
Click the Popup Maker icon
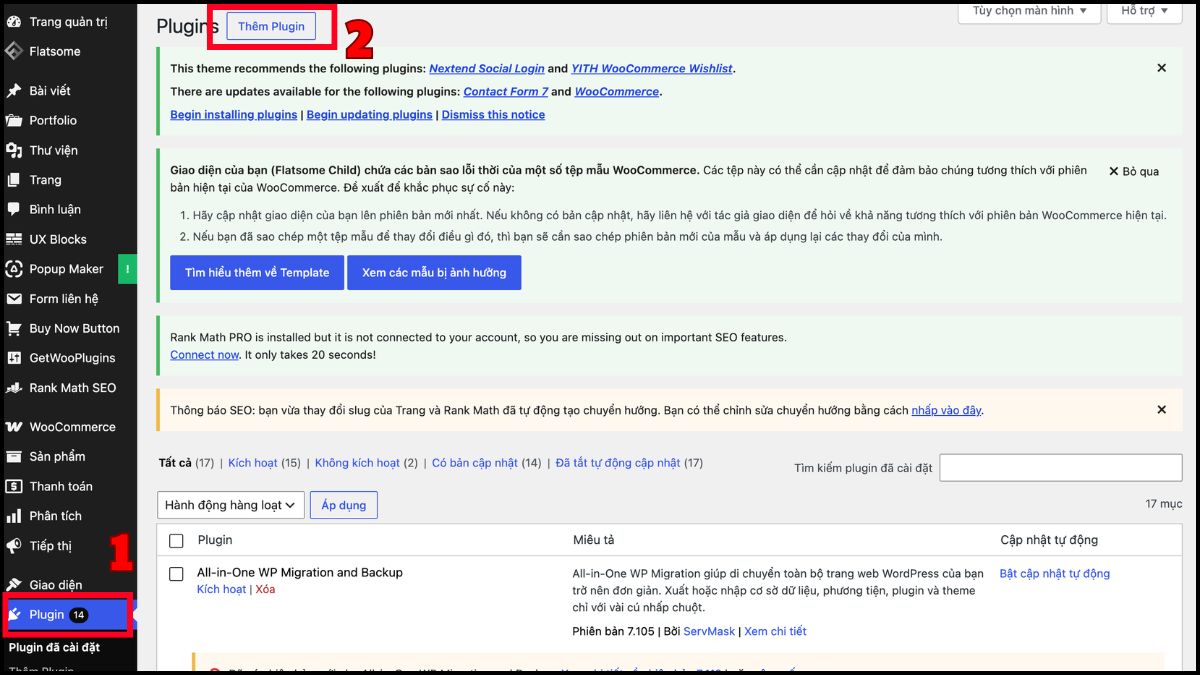pos(14,269)
